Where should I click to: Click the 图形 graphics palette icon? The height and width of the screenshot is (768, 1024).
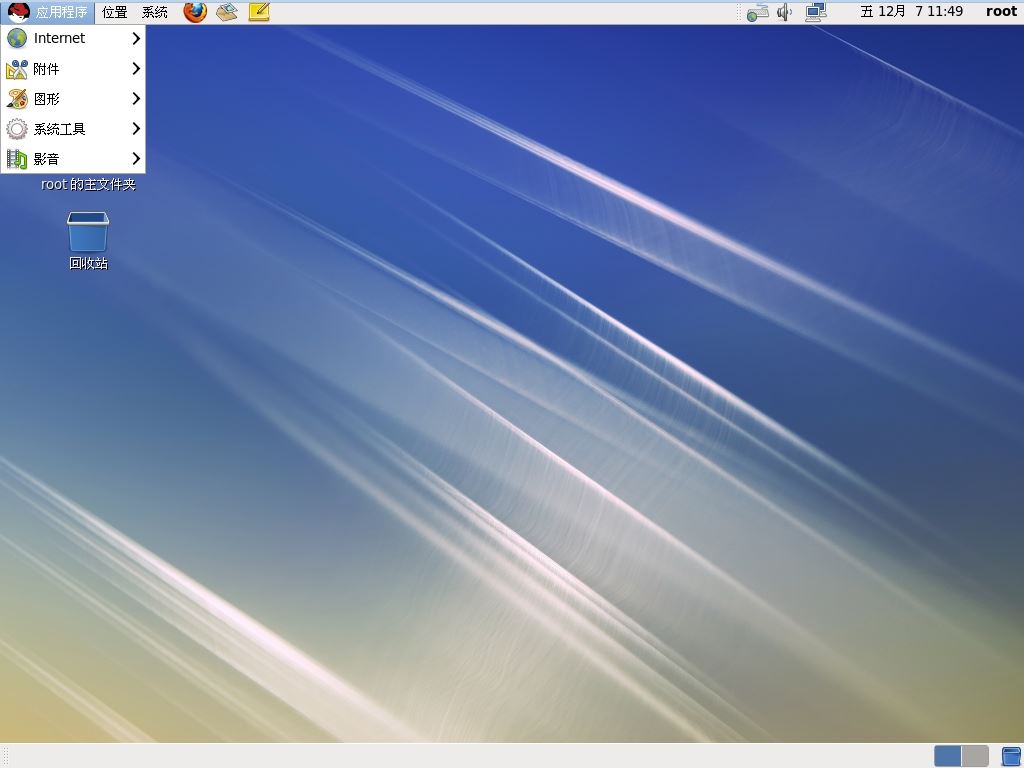pos(17,99)
